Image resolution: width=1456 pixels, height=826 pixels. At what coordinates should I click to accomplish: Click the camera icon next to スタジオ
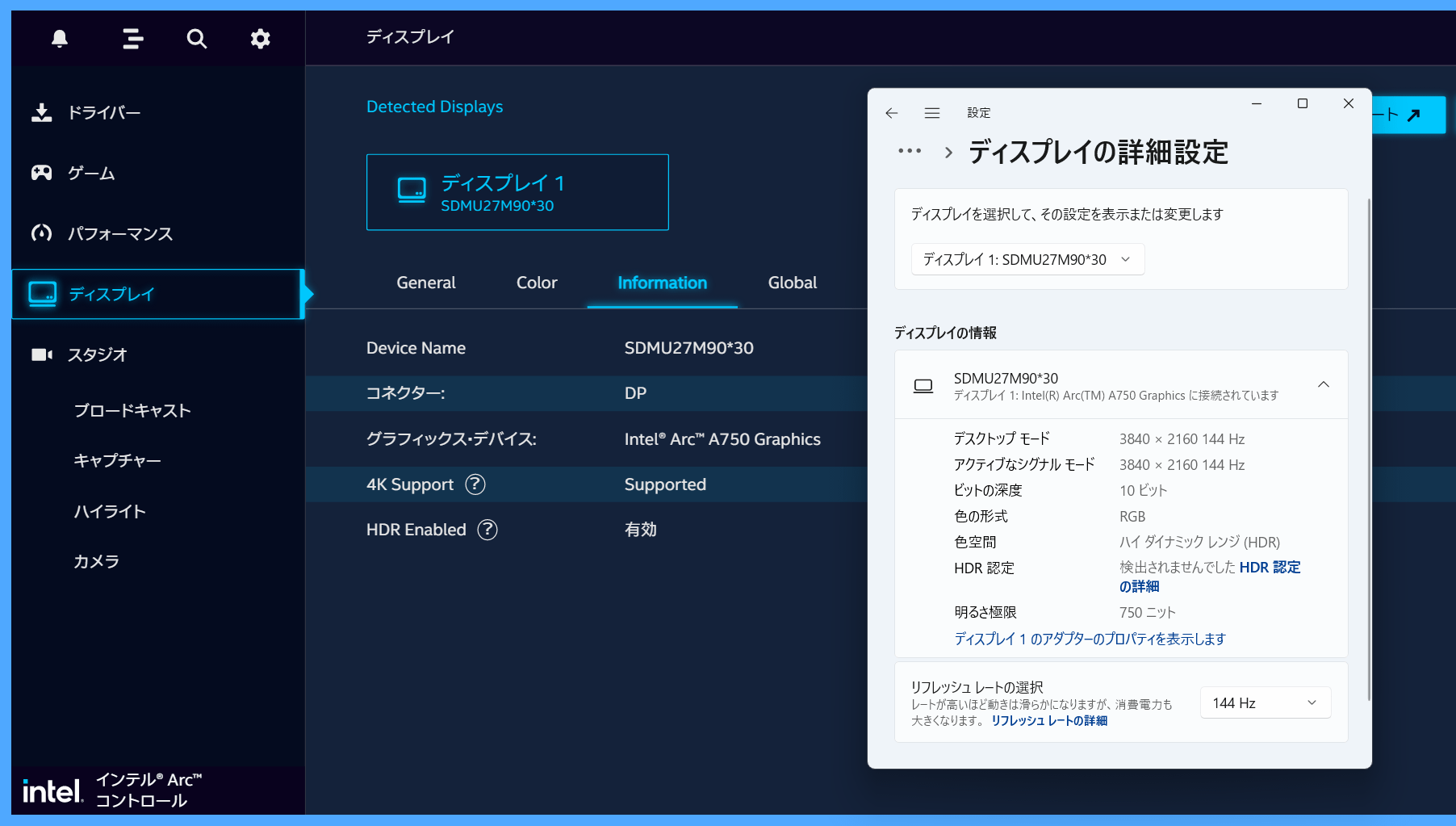pos(42,354)
